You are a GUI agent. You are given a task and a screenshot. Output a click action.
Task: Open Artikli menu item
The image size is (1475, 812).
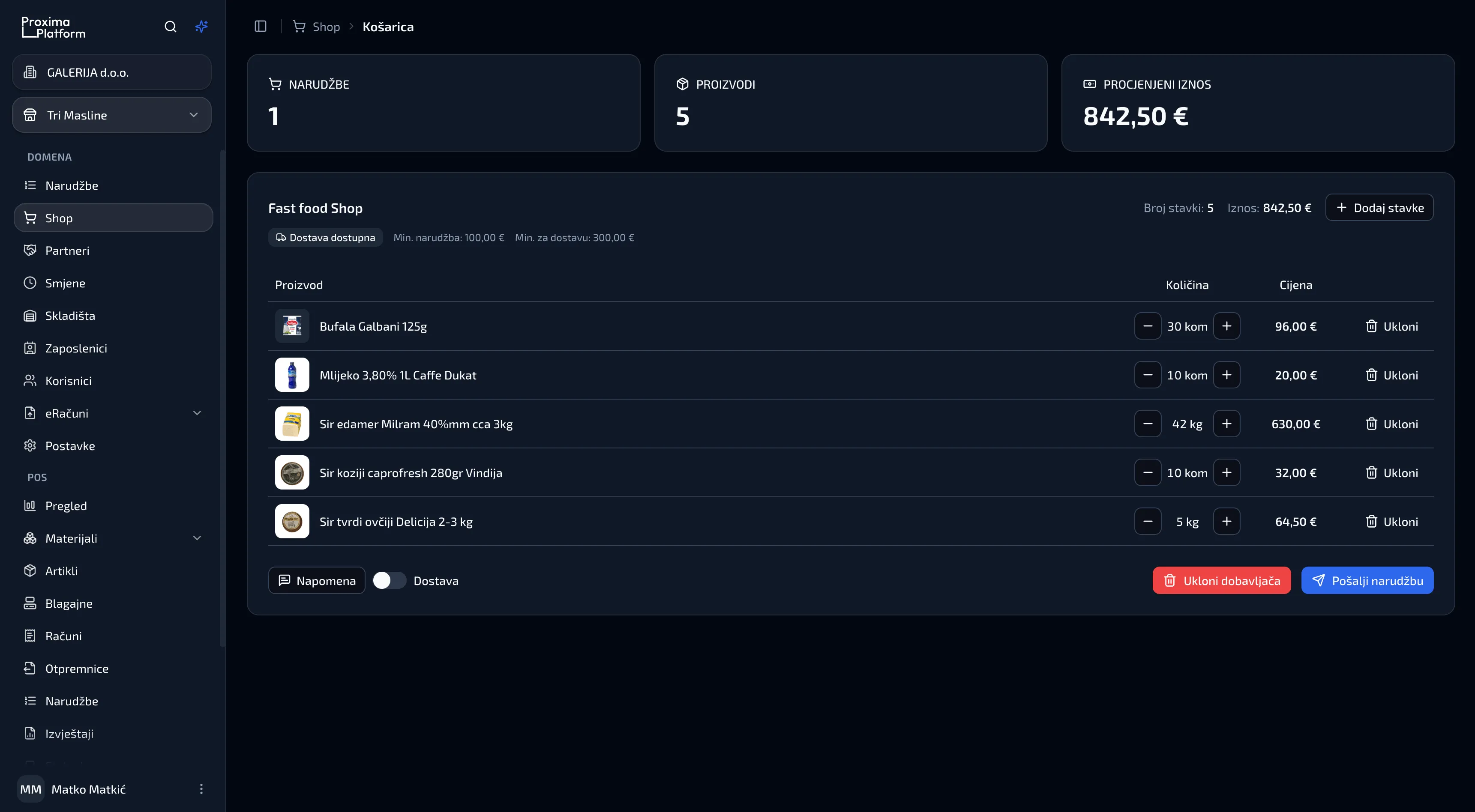114,571
